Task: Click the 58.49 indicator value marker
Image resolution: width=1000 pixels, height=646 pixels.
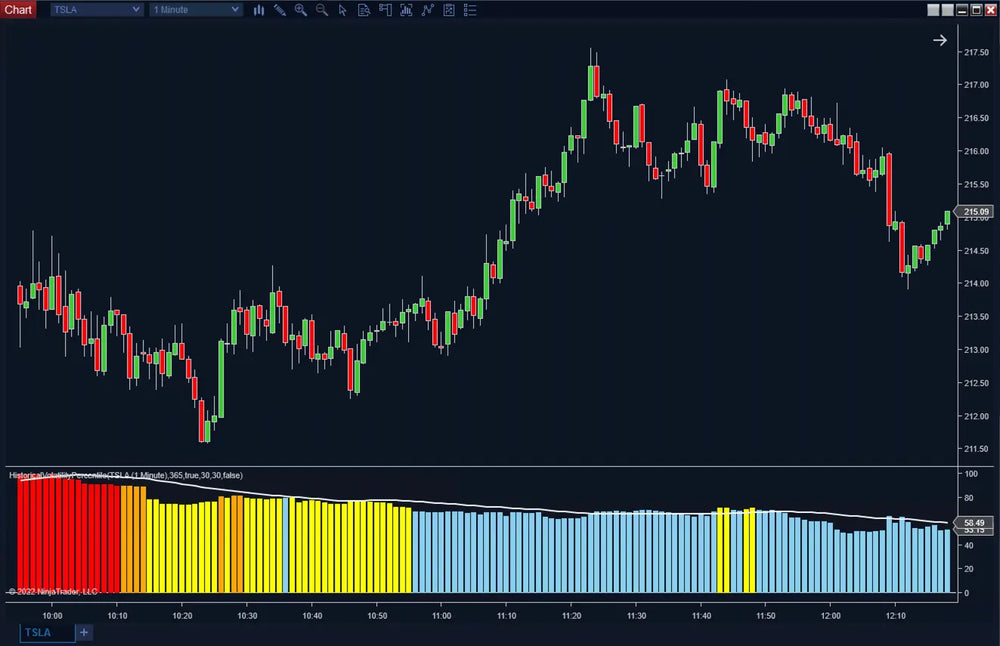Action: 974,521
